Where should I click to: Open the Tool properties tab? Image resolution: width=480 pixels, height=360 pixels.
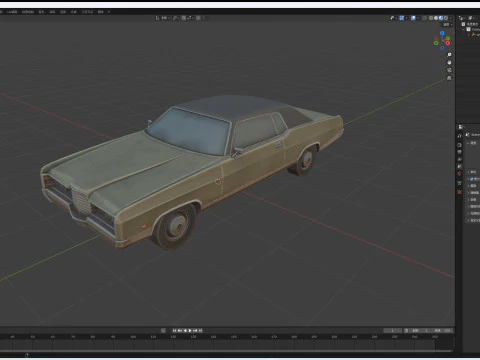459,136
